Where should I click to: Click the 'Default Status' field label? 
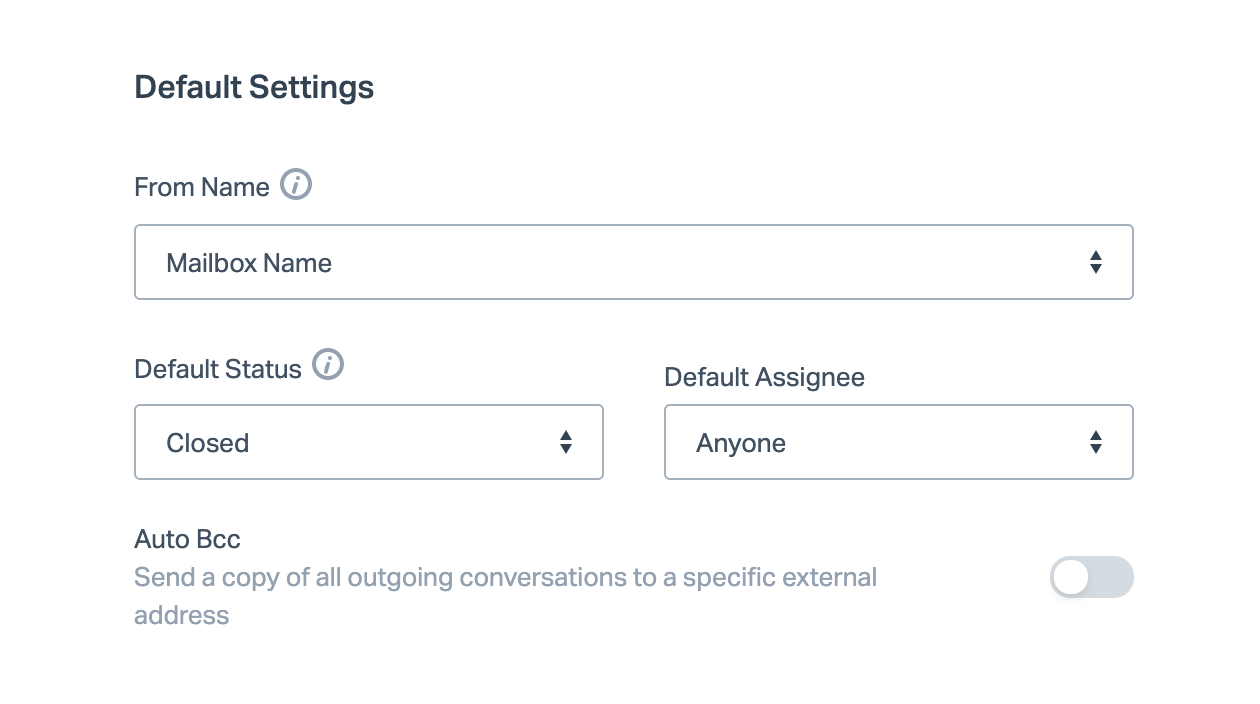point(218,369)
